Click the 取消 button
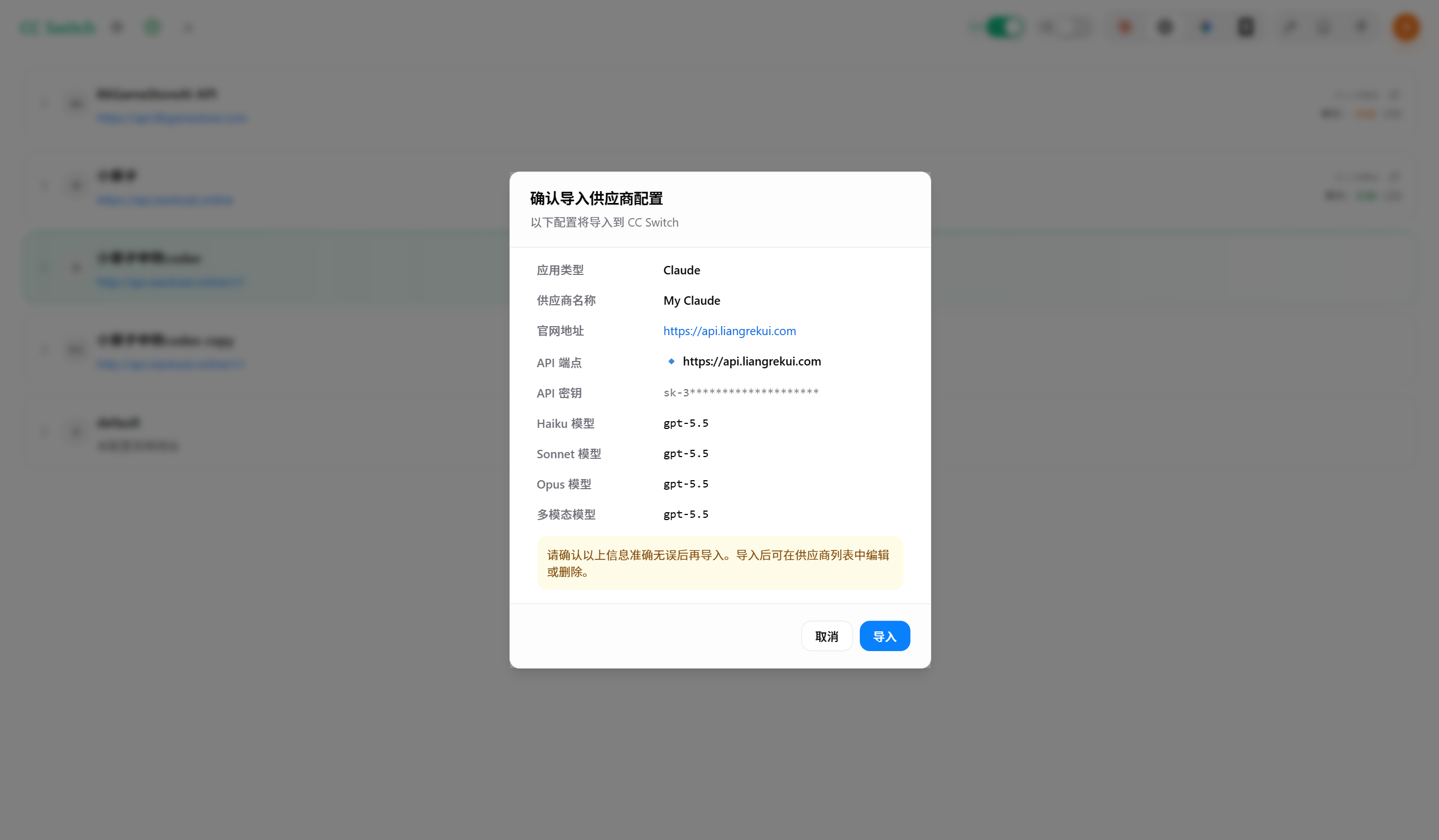Image resolution: width=1439 pixels, height=840 pixels. 826,635
